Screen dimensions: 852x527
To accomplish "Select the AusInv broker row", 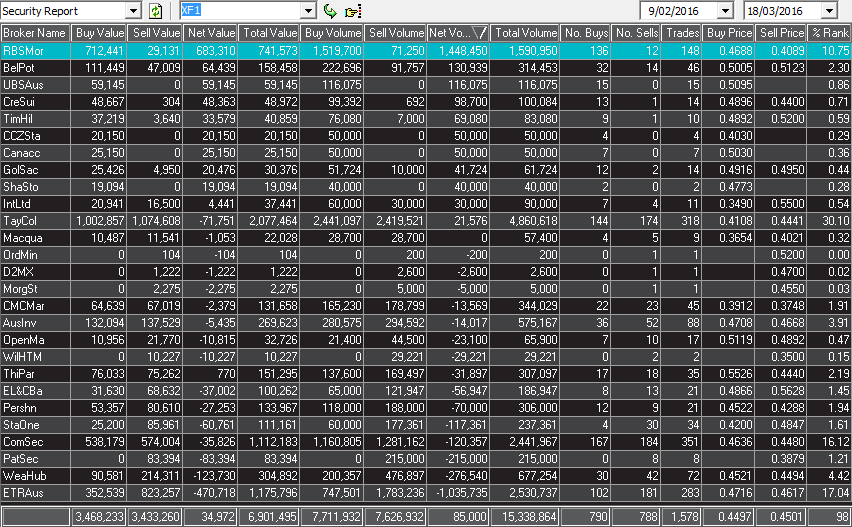I will (x=426, y=323).
